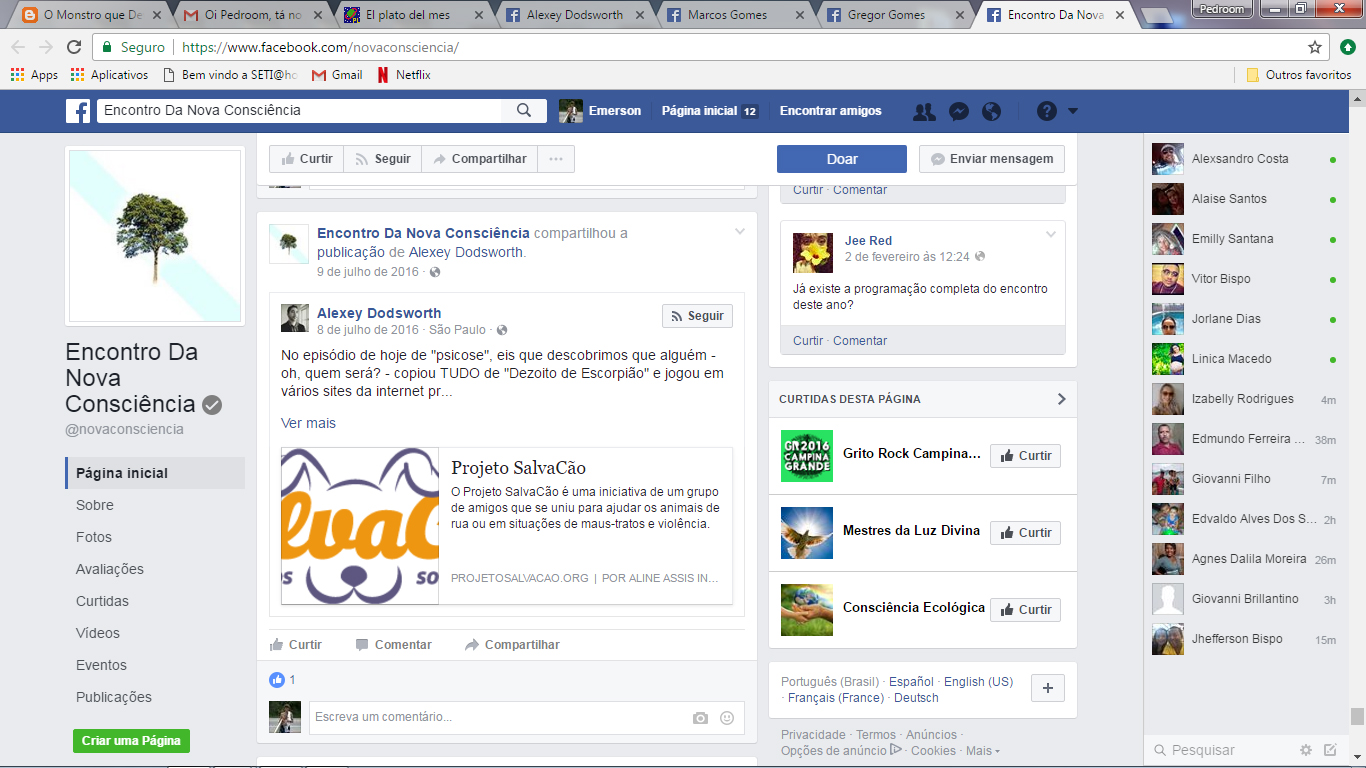
Task: Click the Escreva um comentário field
Action: click(526, 717)
